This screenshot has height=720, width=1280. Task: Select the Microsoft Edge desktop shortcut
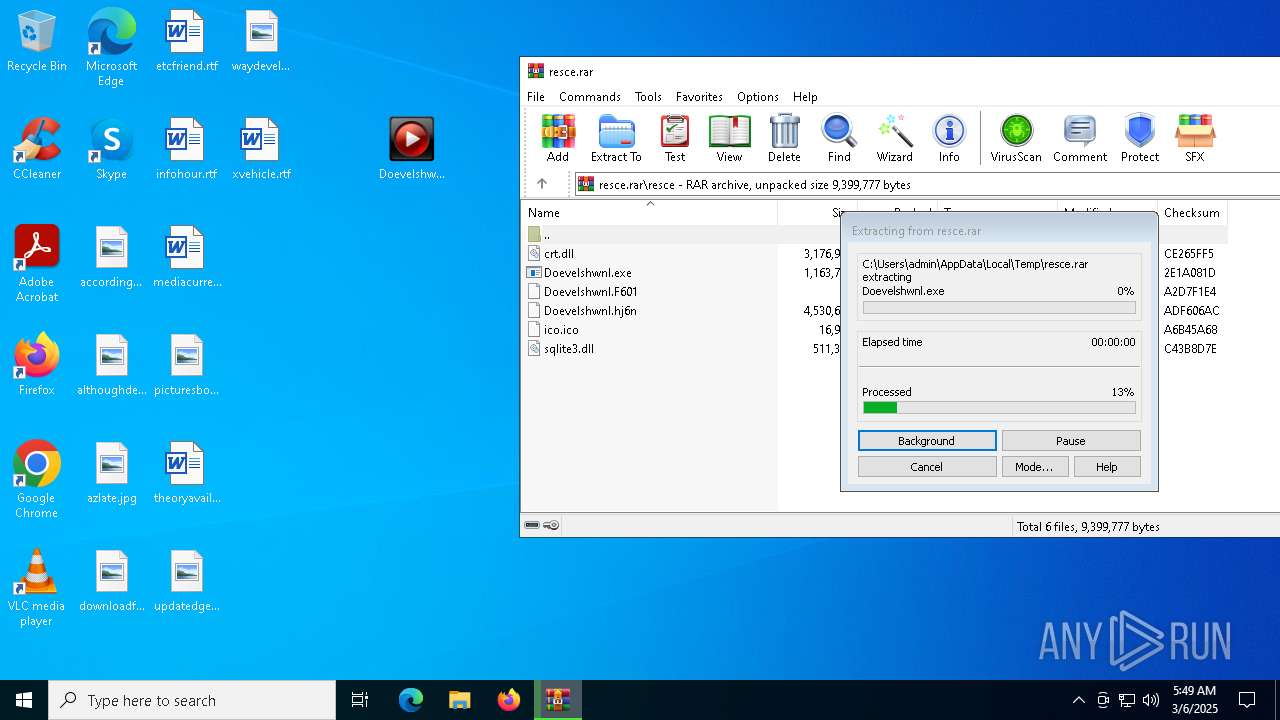[x=111, y=48]
